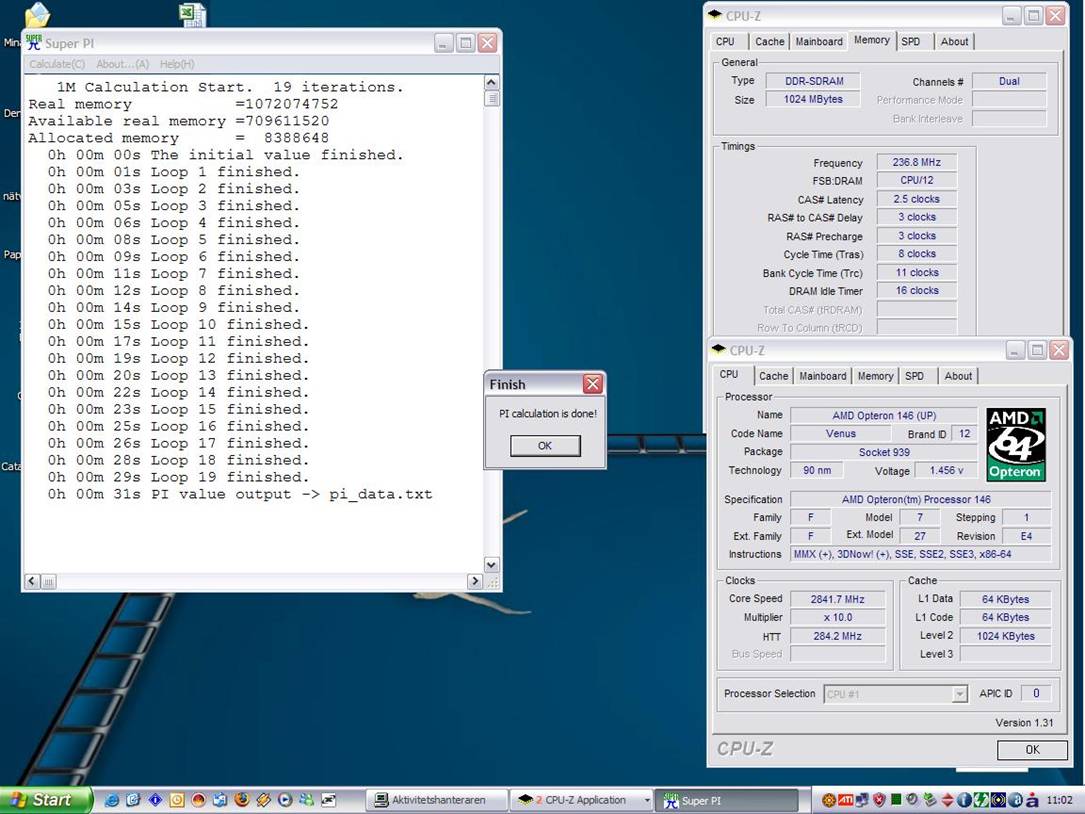This screenshot has height=814, width=1085.
Task: Open MSN Messenger quick launch icon
Action: click(x=307, y=800)
